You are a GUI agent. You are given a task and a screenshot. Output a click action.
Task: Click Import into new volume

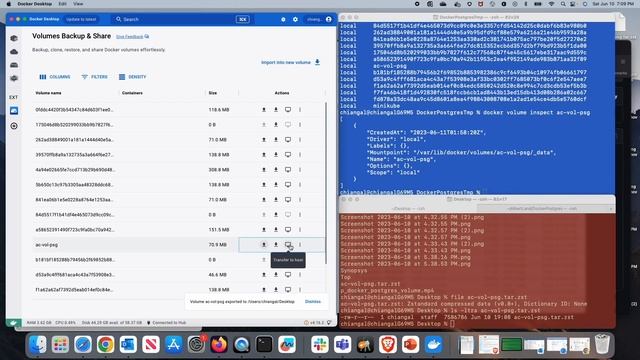(x=286, y=62)
